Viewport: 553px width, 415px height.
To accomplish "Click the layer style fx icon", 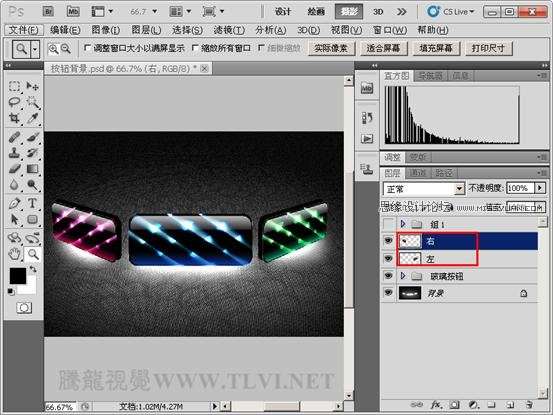I will point(436,405).
